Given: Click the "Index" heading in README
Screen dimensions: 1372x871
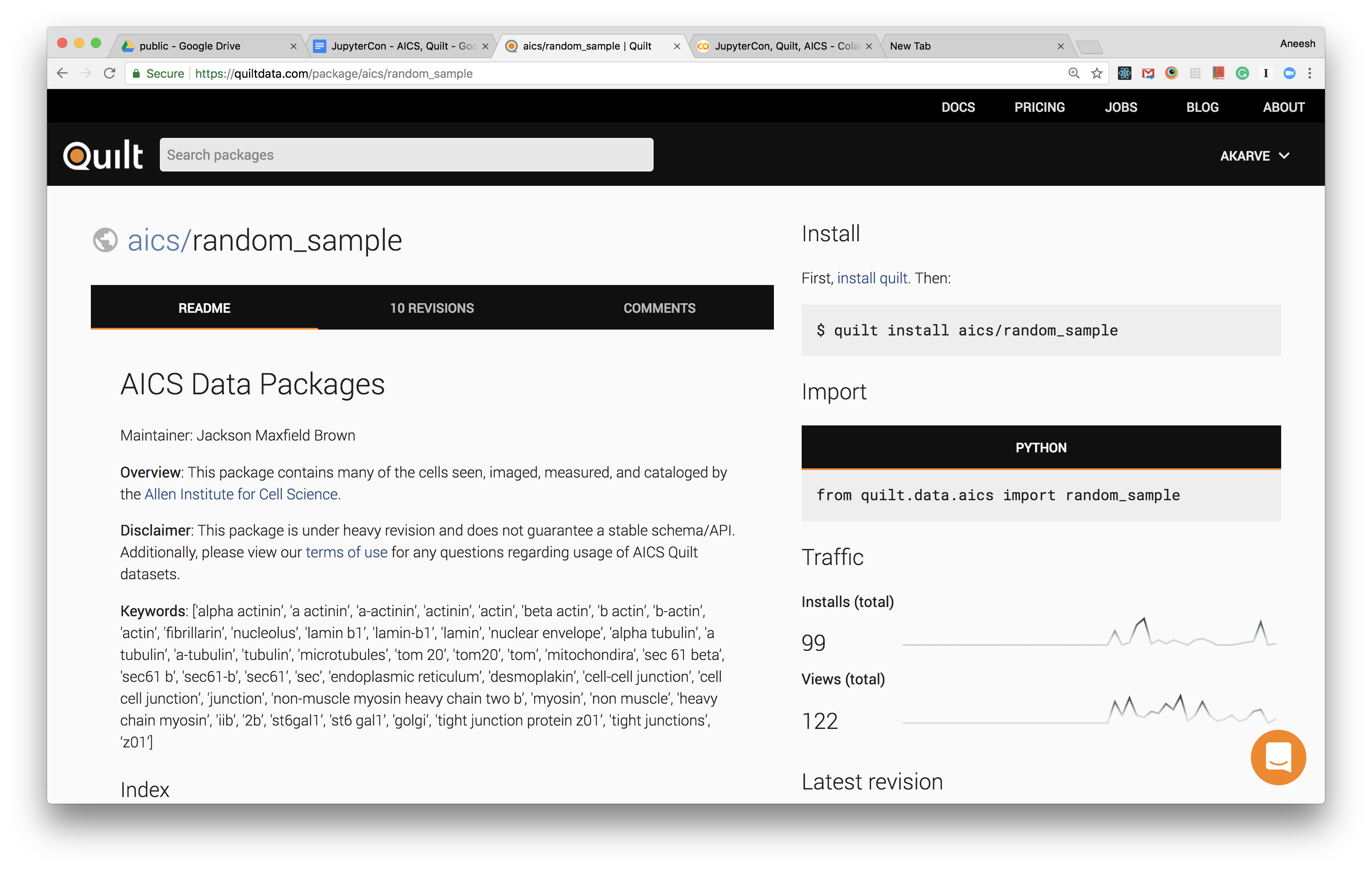Looking at the screenshot, I should (145, 789).
